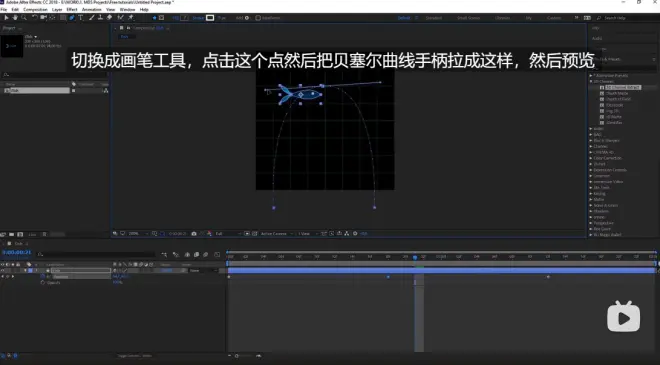Screen dimensions: 660x365
Task: Open the viewer magnification 200% dropdown
Action: click(138, 234)
